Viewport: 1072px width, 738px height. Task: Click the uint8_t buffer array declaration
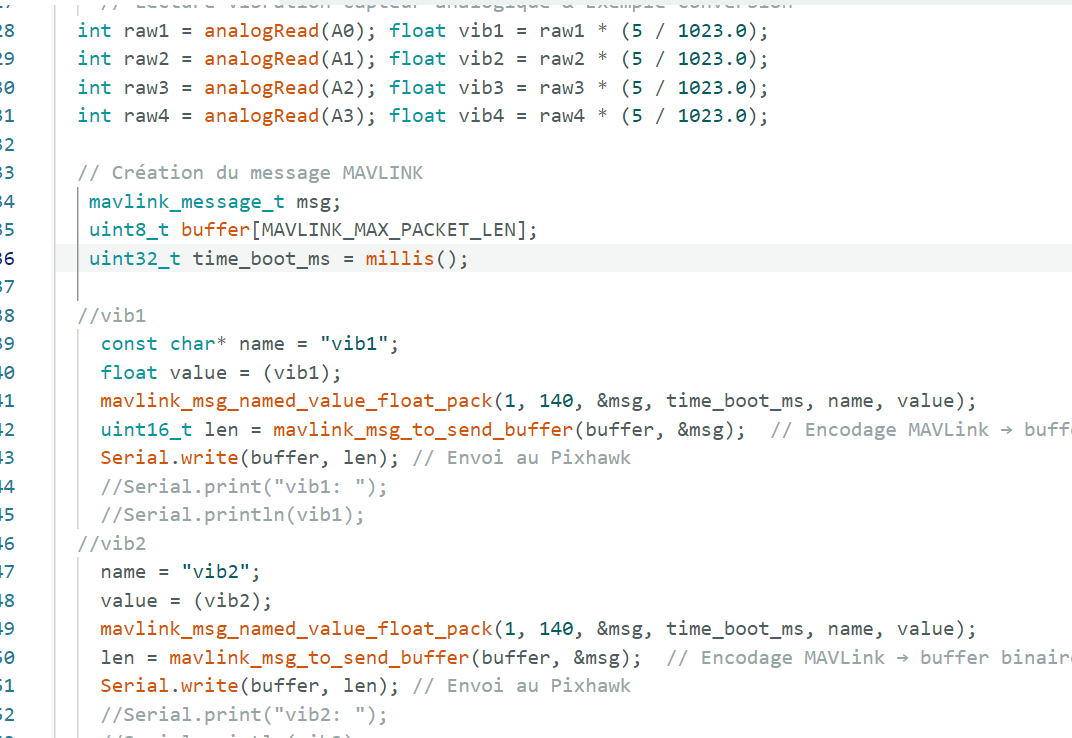coord(312,230)
